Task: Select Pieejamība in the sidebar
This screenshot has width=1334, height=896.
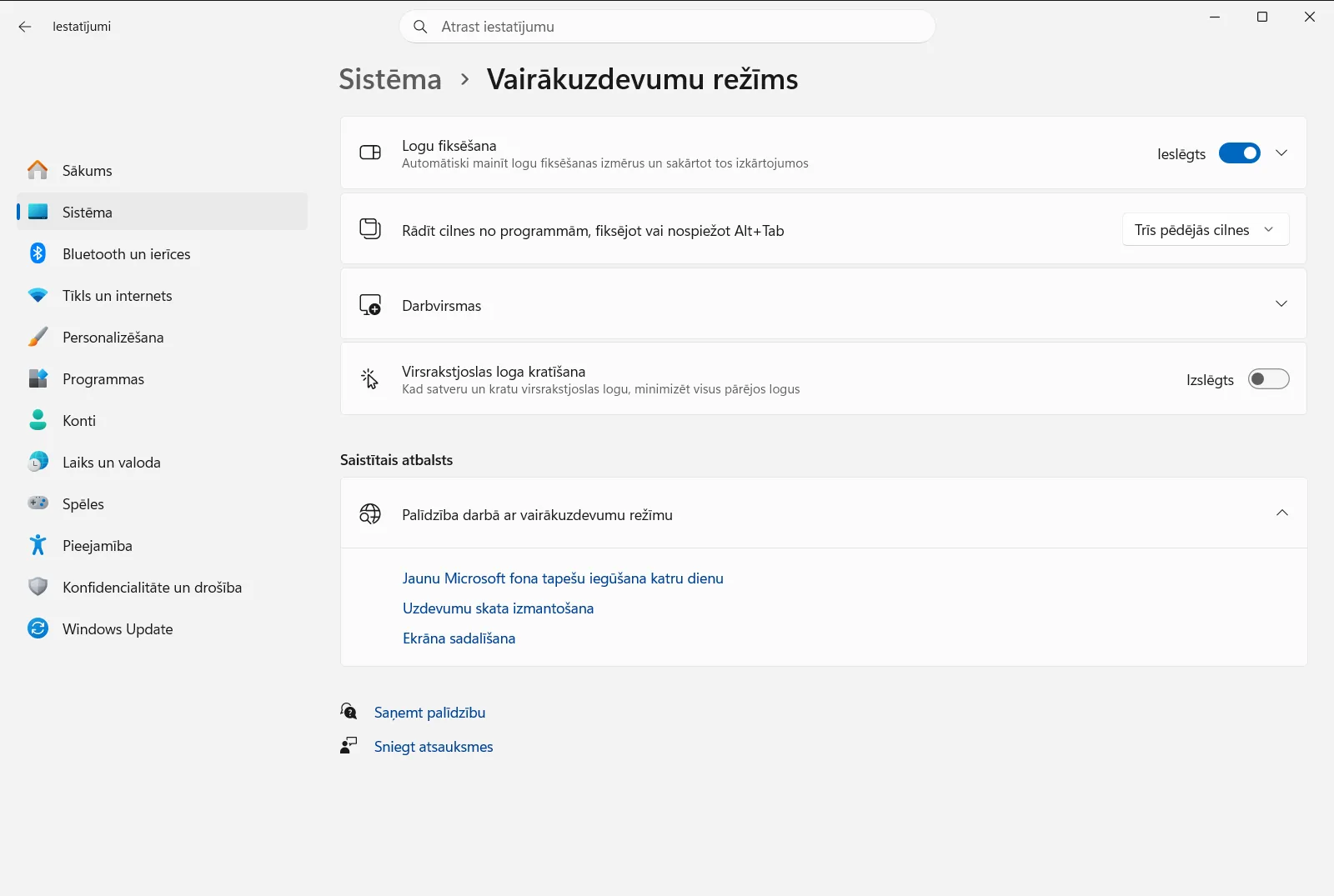Action: point(163,545)
